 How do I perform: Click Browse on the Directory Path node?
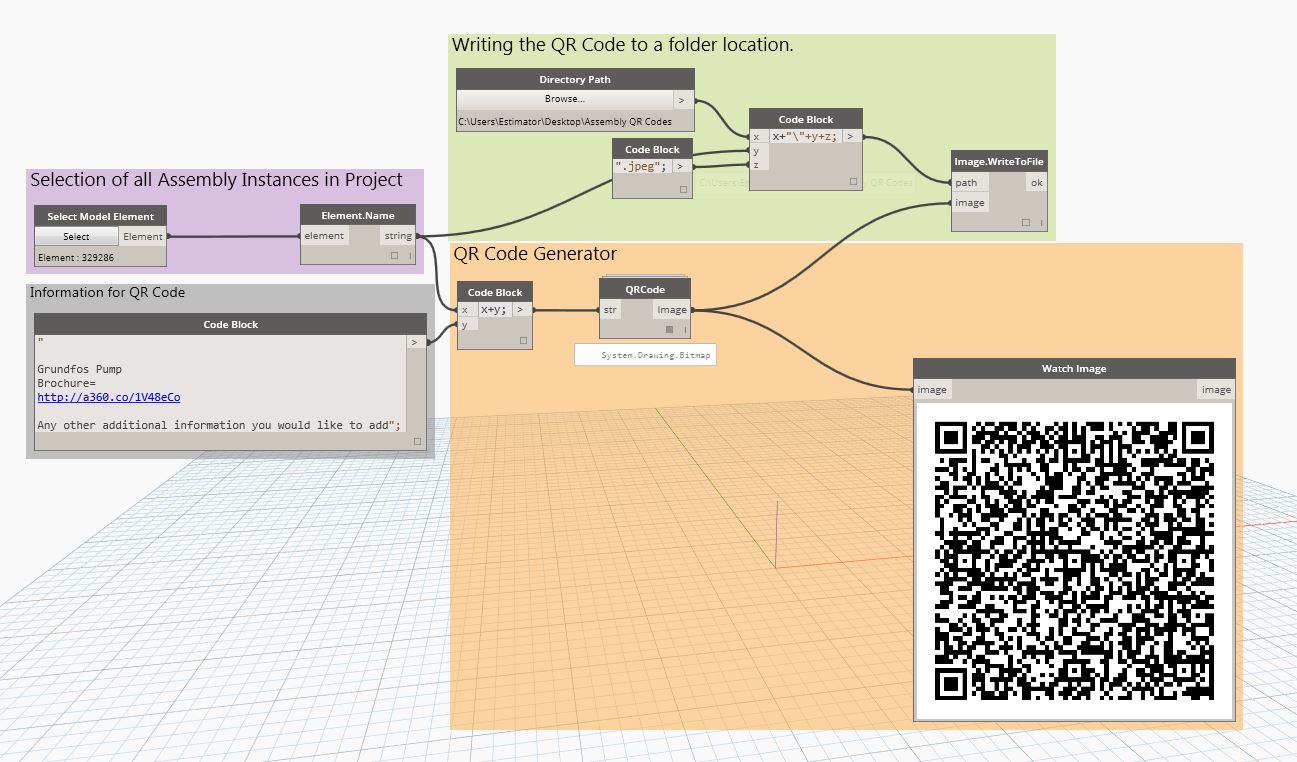(x=565, y=98)
